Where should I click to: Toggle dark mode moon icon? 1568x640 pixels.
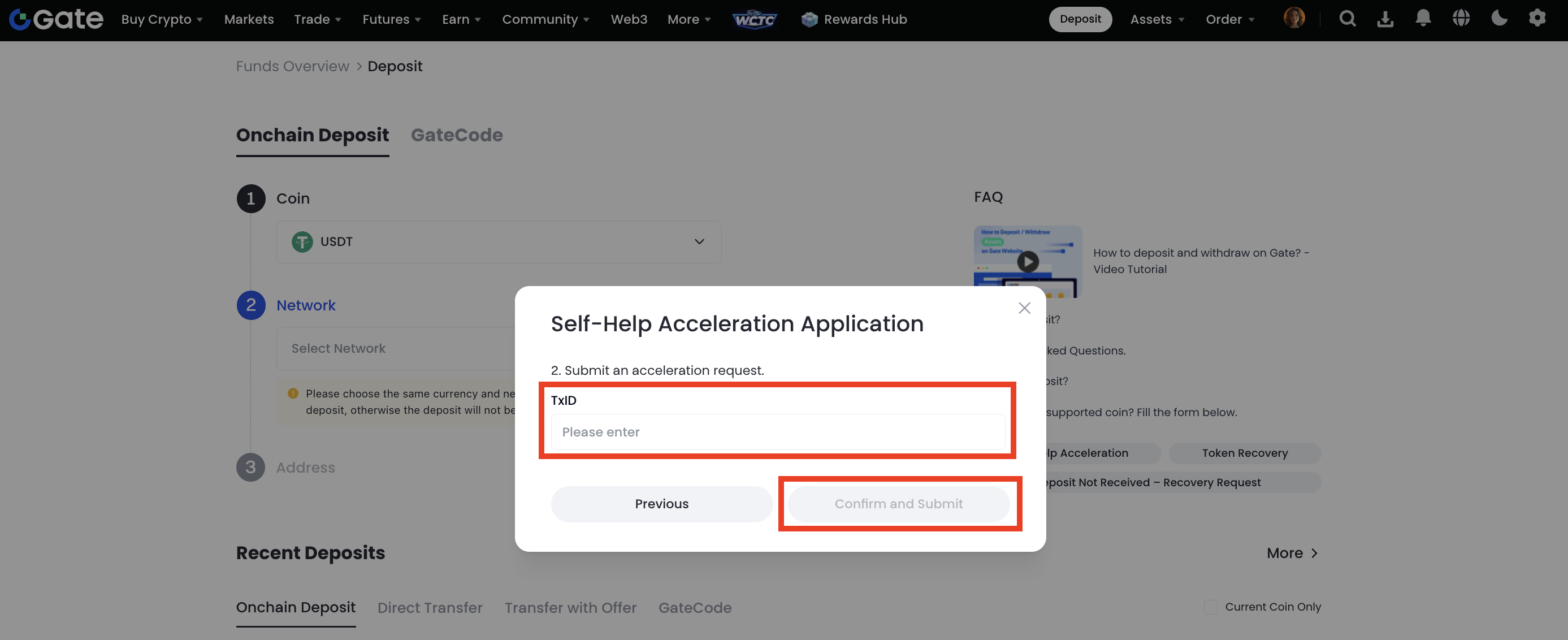click(x=1498, y=19)
